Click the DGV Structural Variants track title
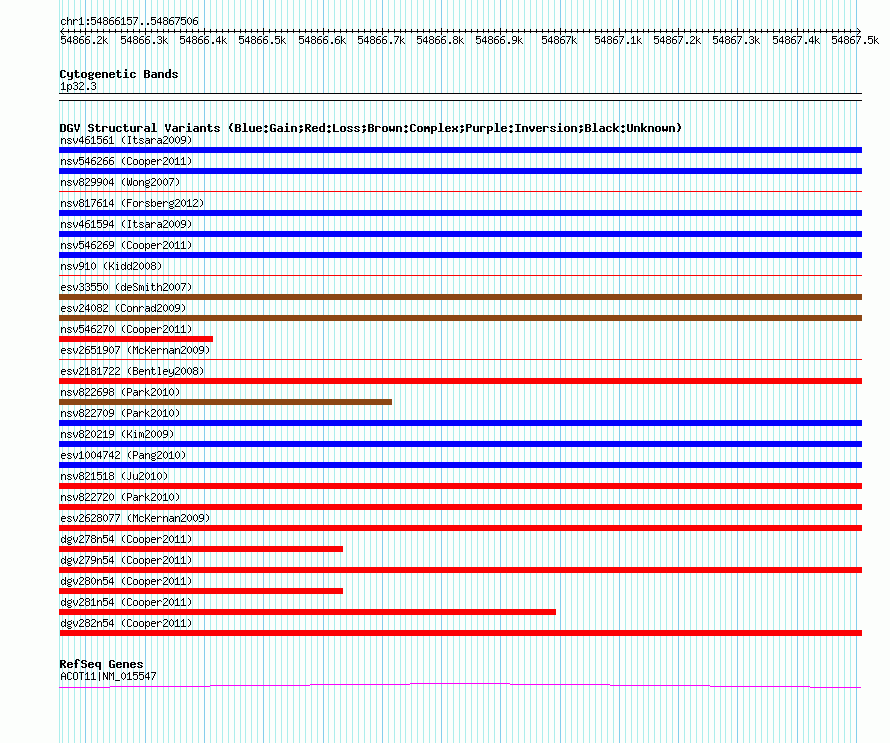The height and width of the screenshot is (743, 890). 371,128
